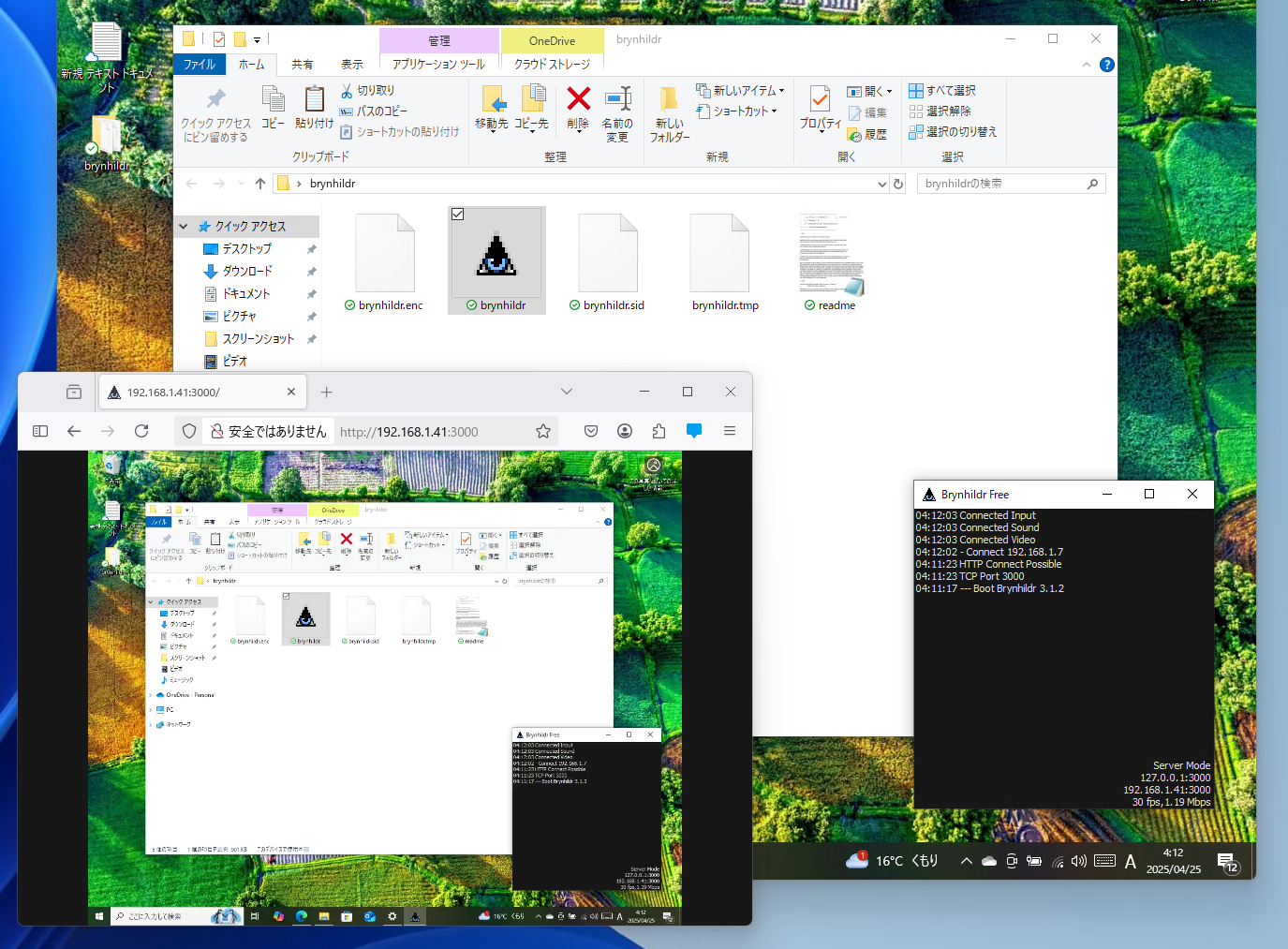
Task: Uncheck the checkbox on the brynhildr file
Action: point(457,214)
